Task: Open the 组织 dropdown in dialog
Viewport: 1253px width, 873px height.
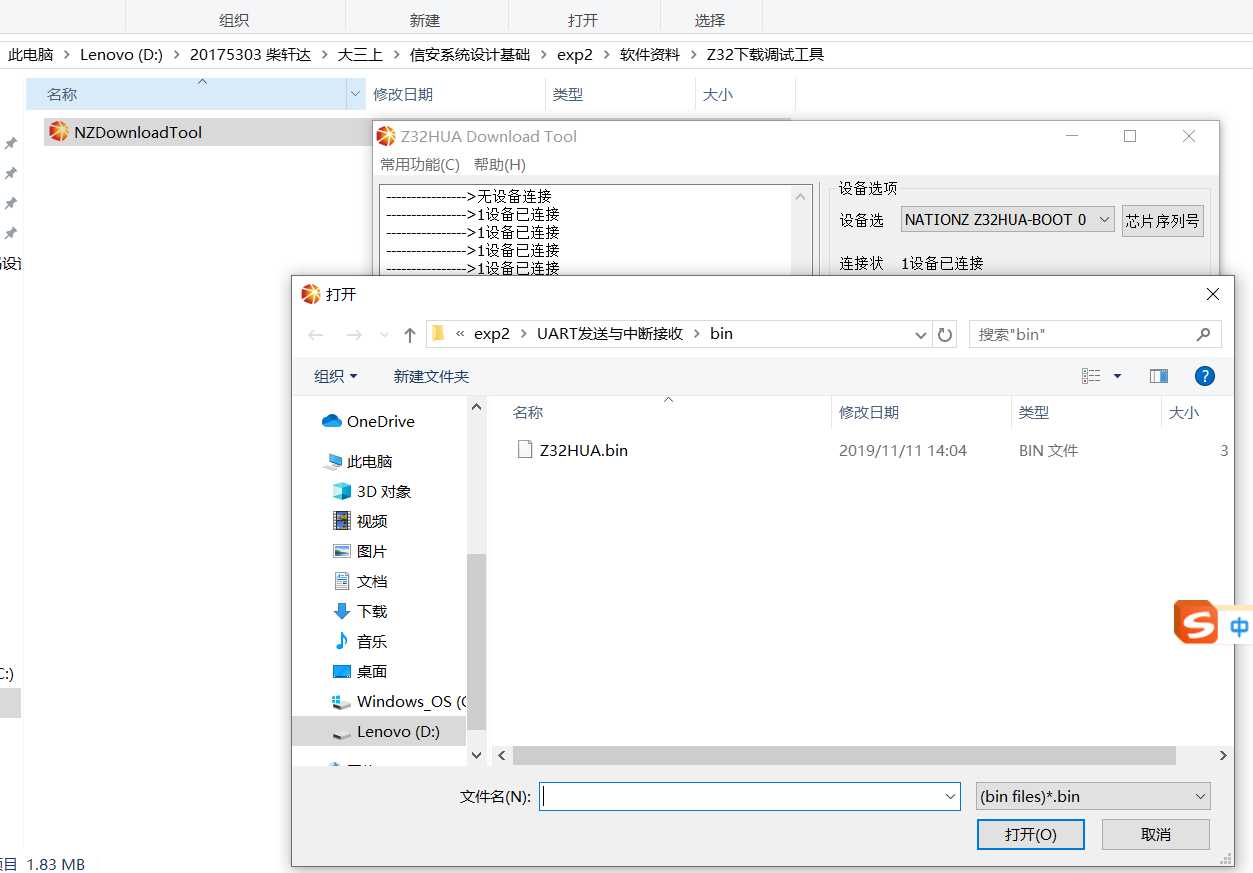Action: click(x=336, y=376)
